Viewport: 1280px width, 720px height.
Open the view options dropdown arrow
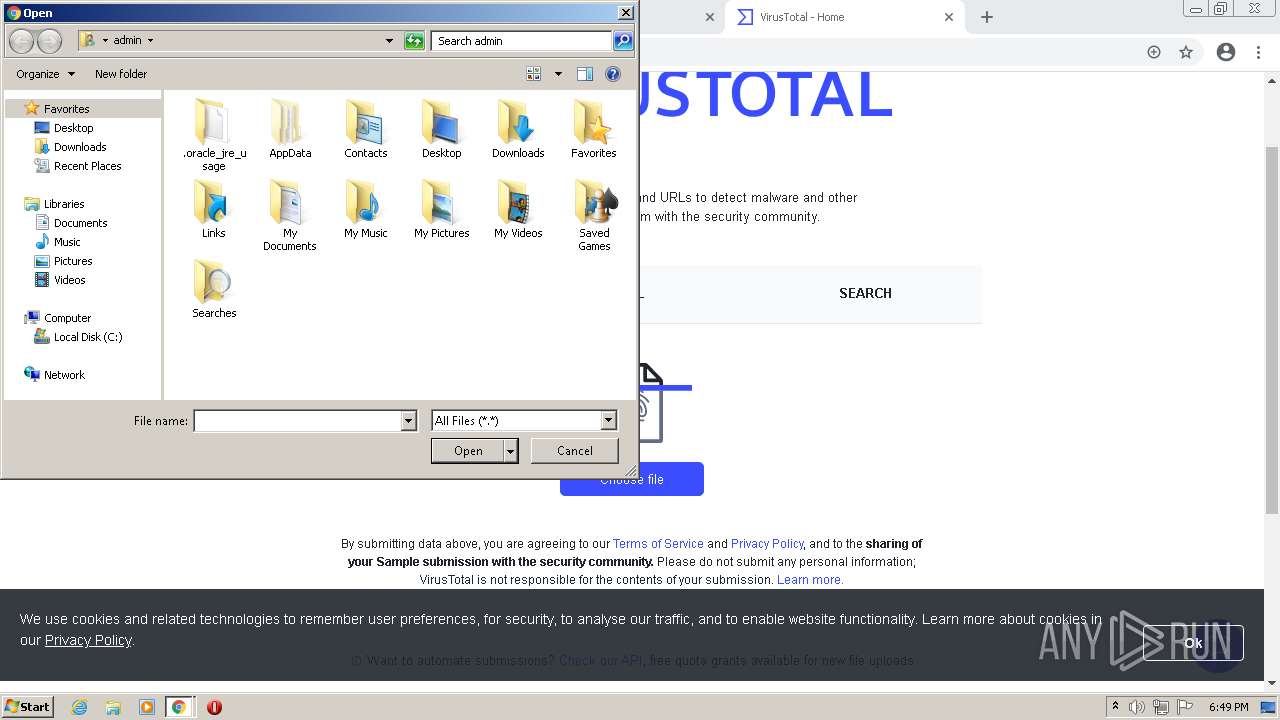pos(558,74)
